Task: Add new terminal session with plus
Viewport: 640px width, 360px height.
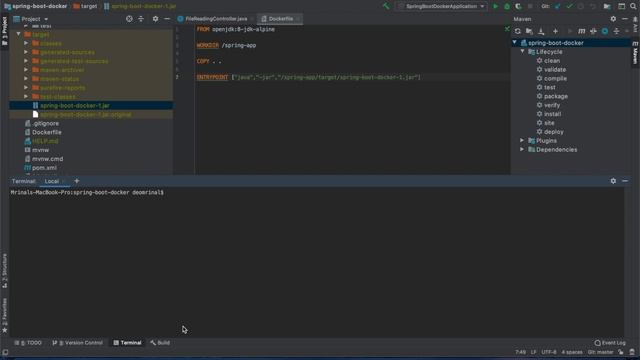Action: coord(77,181)
